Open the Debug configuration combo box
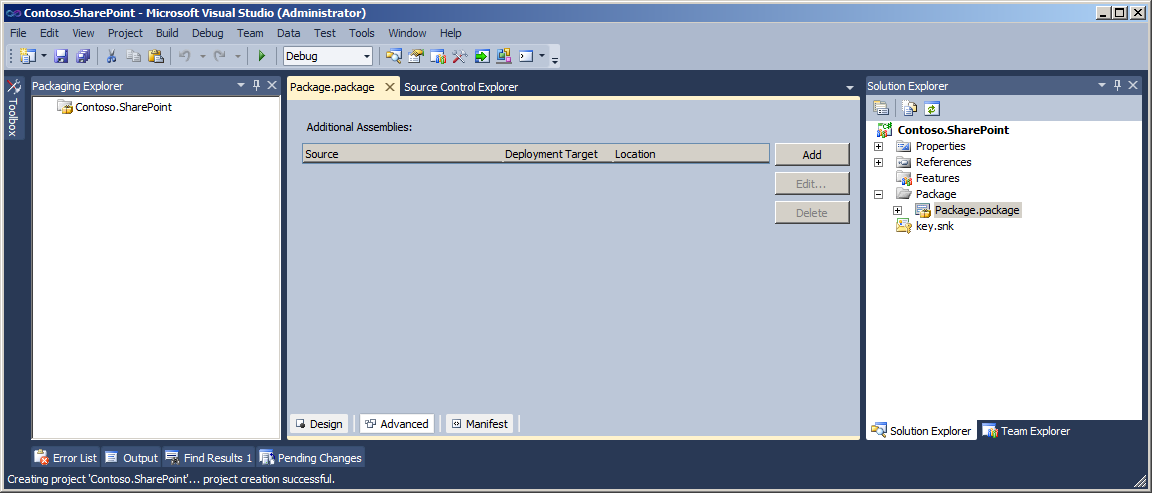This screenshot has height=493, width=1152. (328, 56)
